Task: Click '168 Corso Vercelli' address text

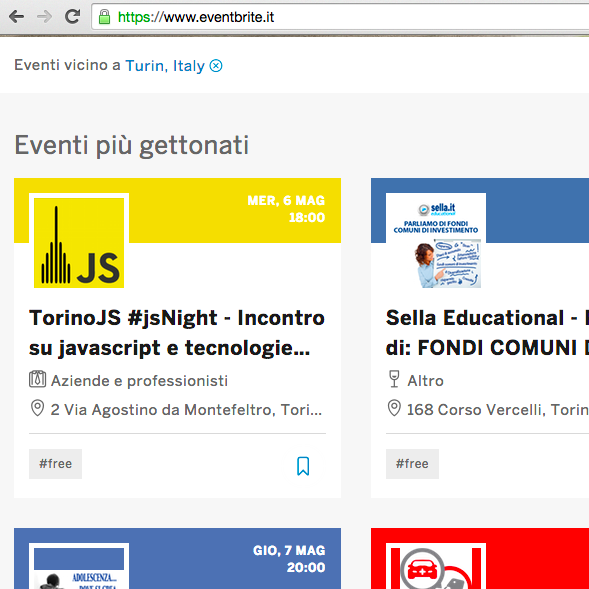Action: click(x=498, y=409)
